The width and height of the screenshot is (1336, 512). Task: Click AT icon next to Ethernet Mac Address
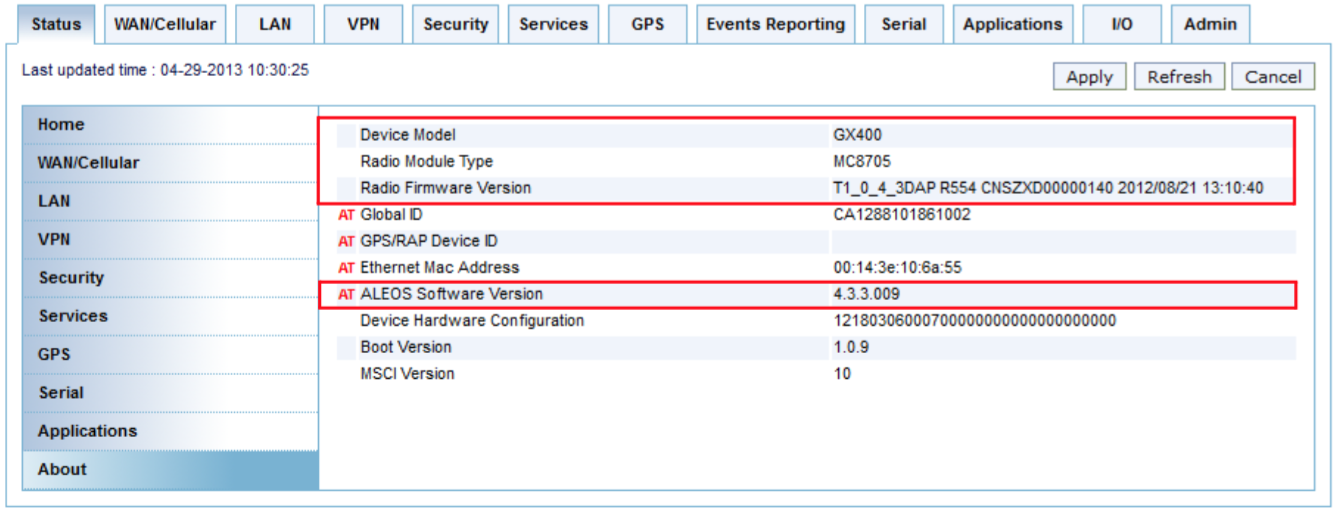coord(347,268)
